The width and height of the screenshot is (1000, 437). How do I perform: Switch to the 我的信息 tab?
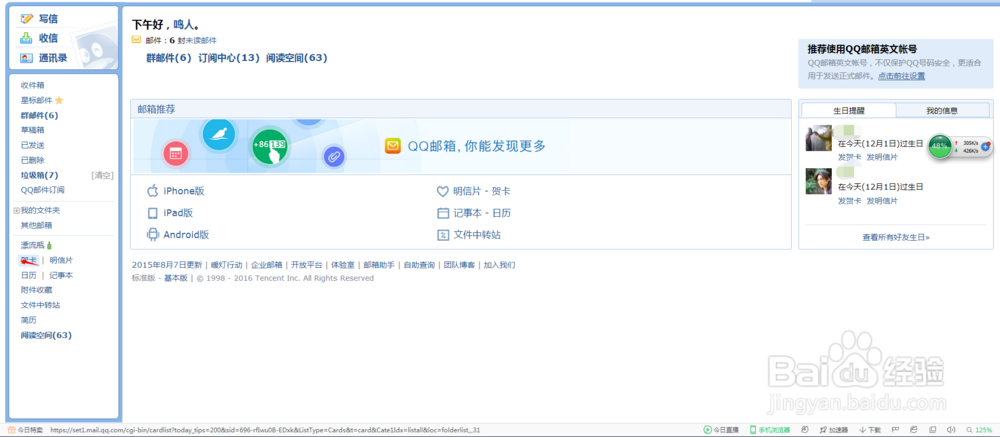[x=942, y=110]
